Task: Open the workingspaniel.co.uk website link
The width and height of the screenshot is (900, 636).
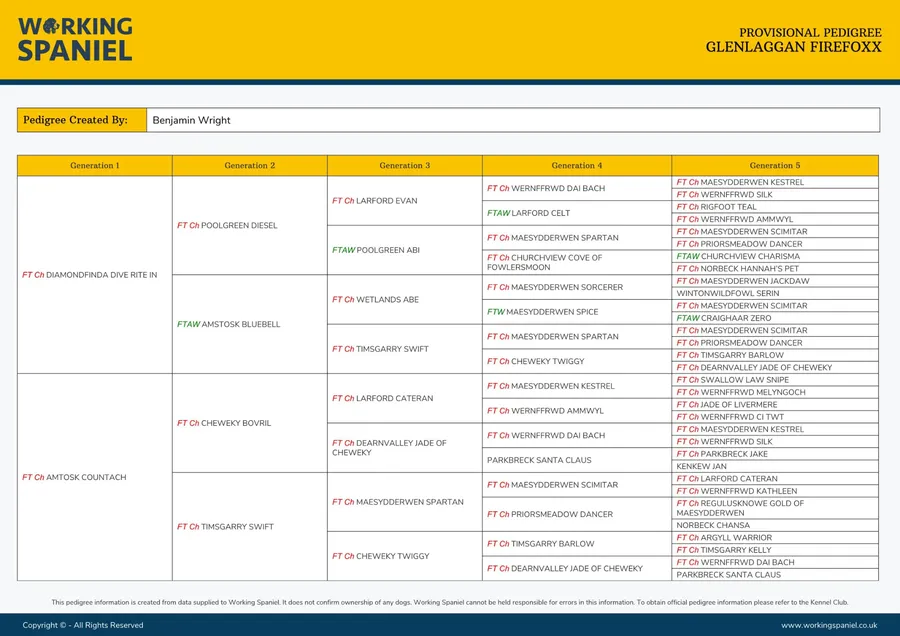Action: tap(828, 625)
